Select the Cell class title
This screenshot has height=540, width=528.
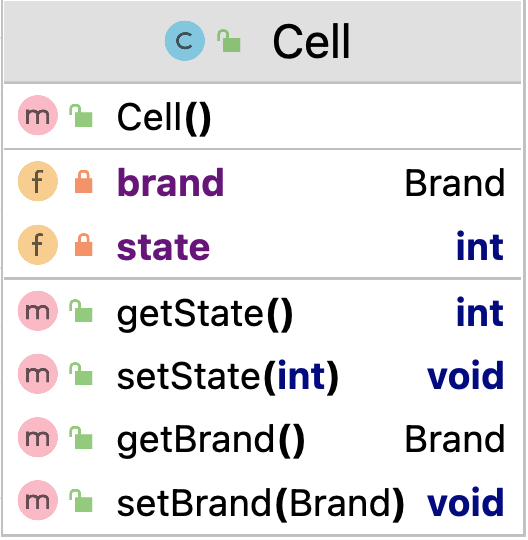311,42
